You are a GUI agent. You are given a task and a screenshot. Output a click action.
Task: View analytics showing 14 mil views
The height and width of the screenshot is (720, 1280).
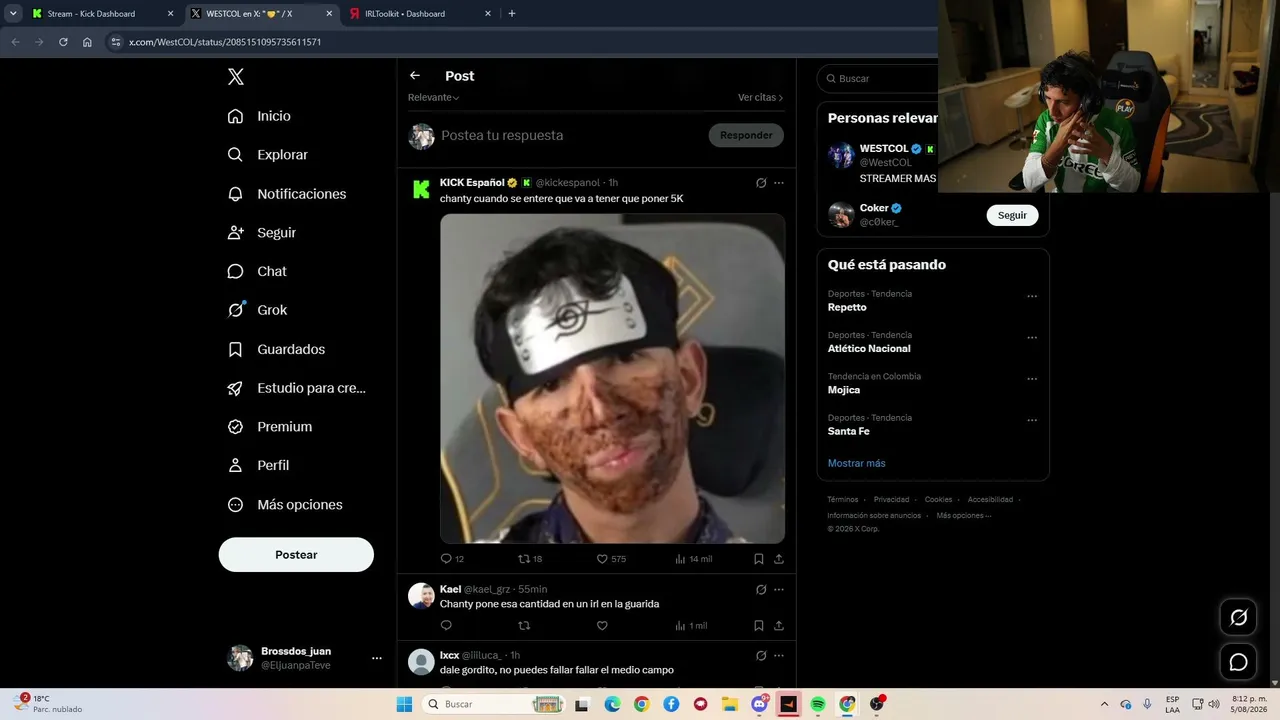click(x=693, y=559)
